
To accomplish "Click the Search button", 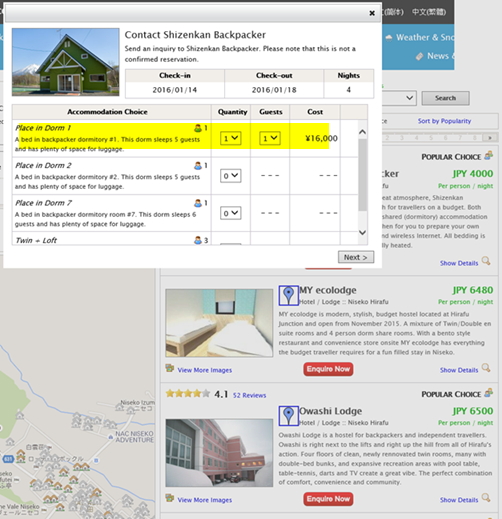I will (445, 98).
